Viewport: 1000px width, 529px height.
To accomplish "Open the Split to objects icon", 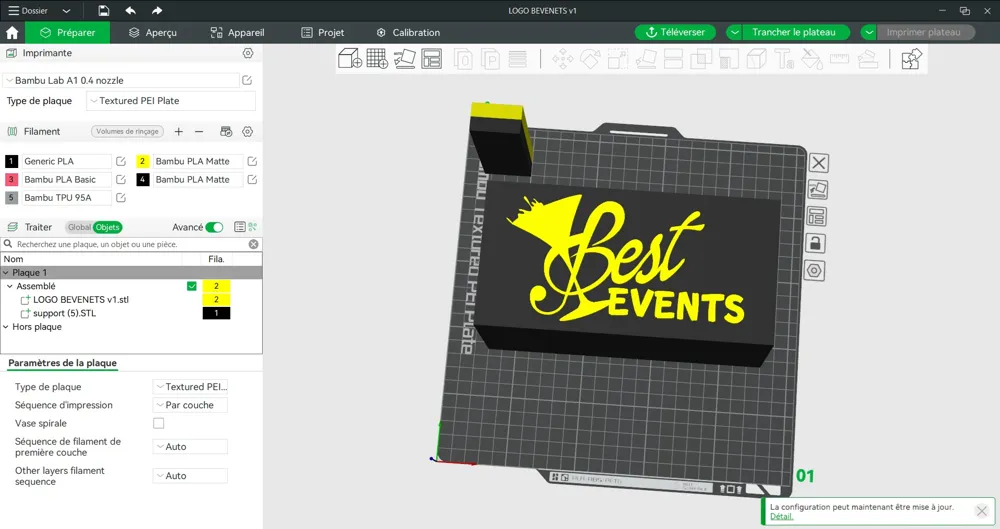I will click(x=464, y=59).
